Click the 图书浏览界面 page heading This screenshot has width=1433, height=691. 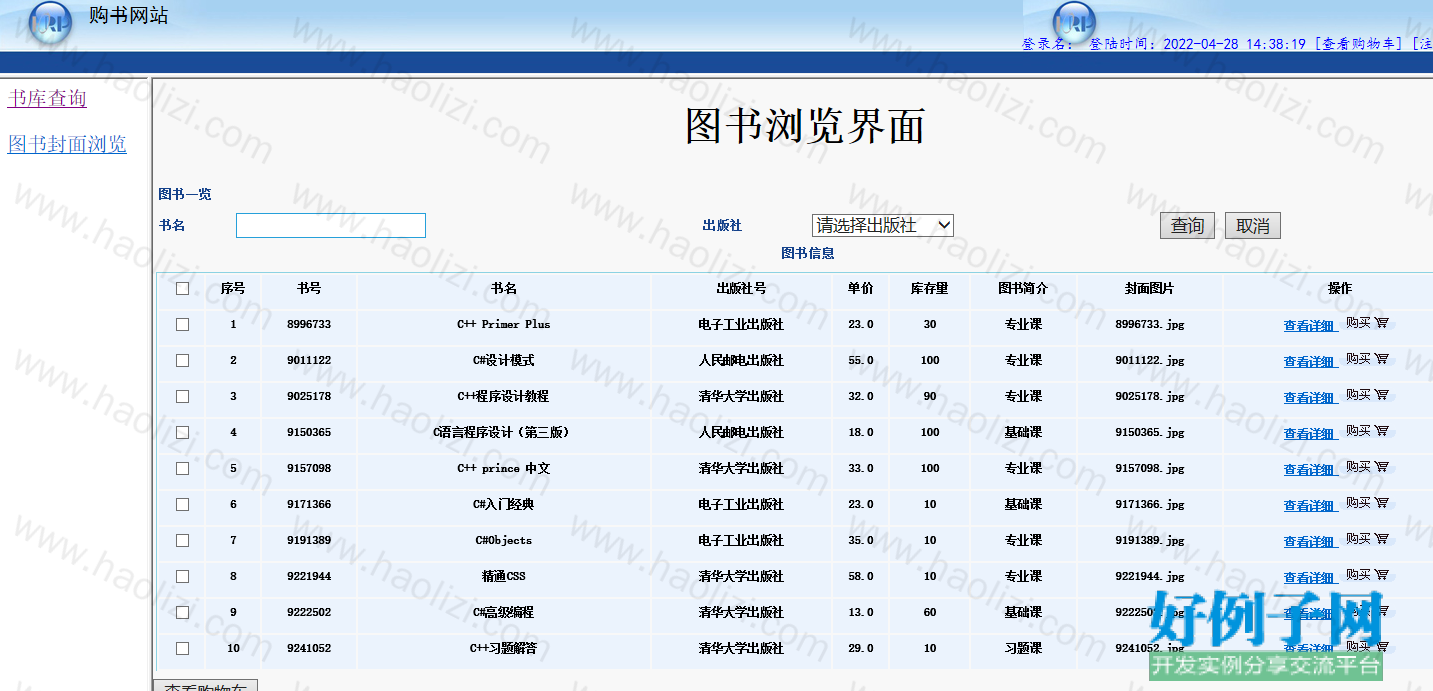[805, 126]
